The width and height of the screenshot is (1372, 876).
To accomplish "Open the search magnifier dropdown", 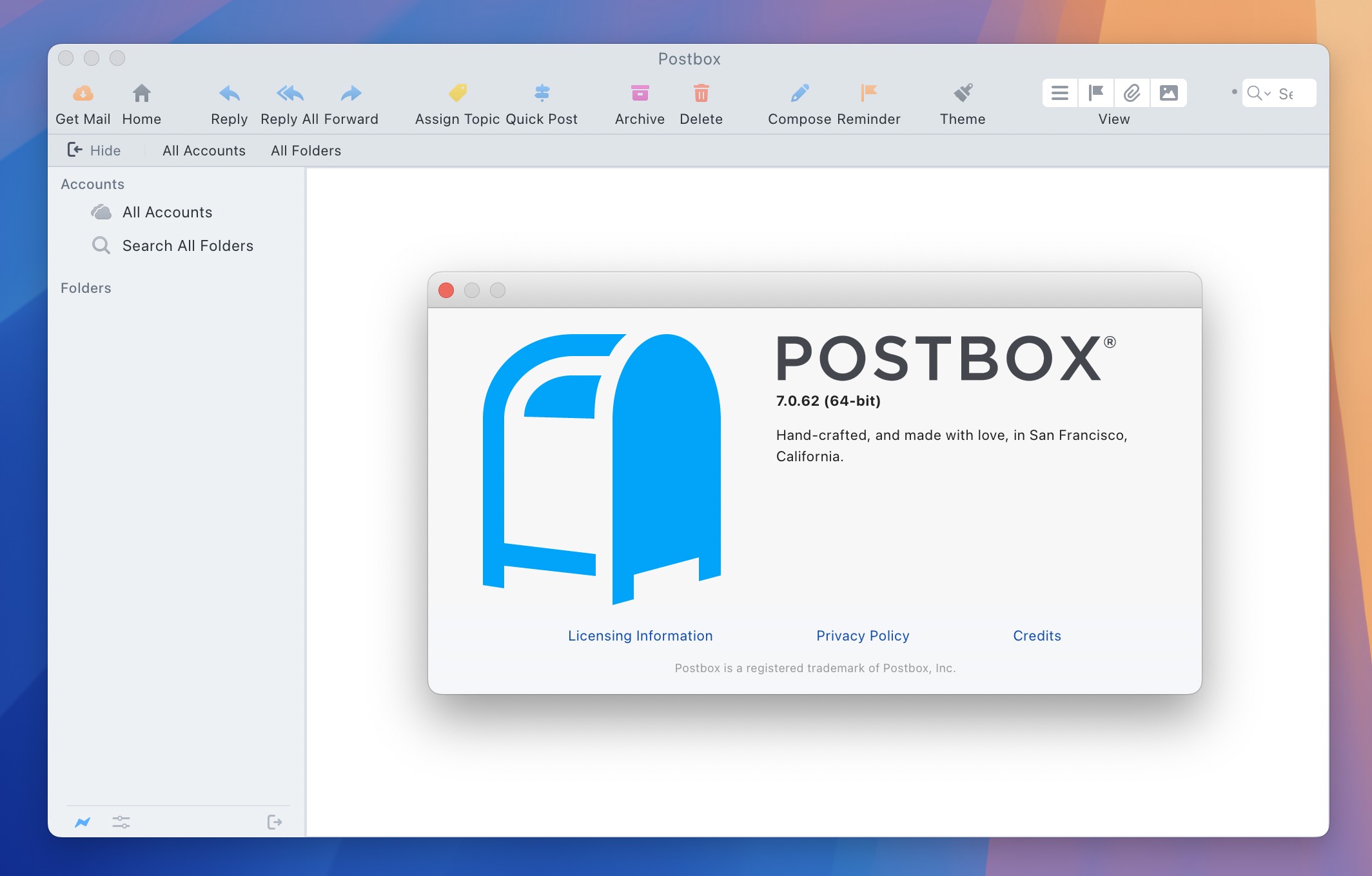I will pyautogui.click(x=1259, y=94).
